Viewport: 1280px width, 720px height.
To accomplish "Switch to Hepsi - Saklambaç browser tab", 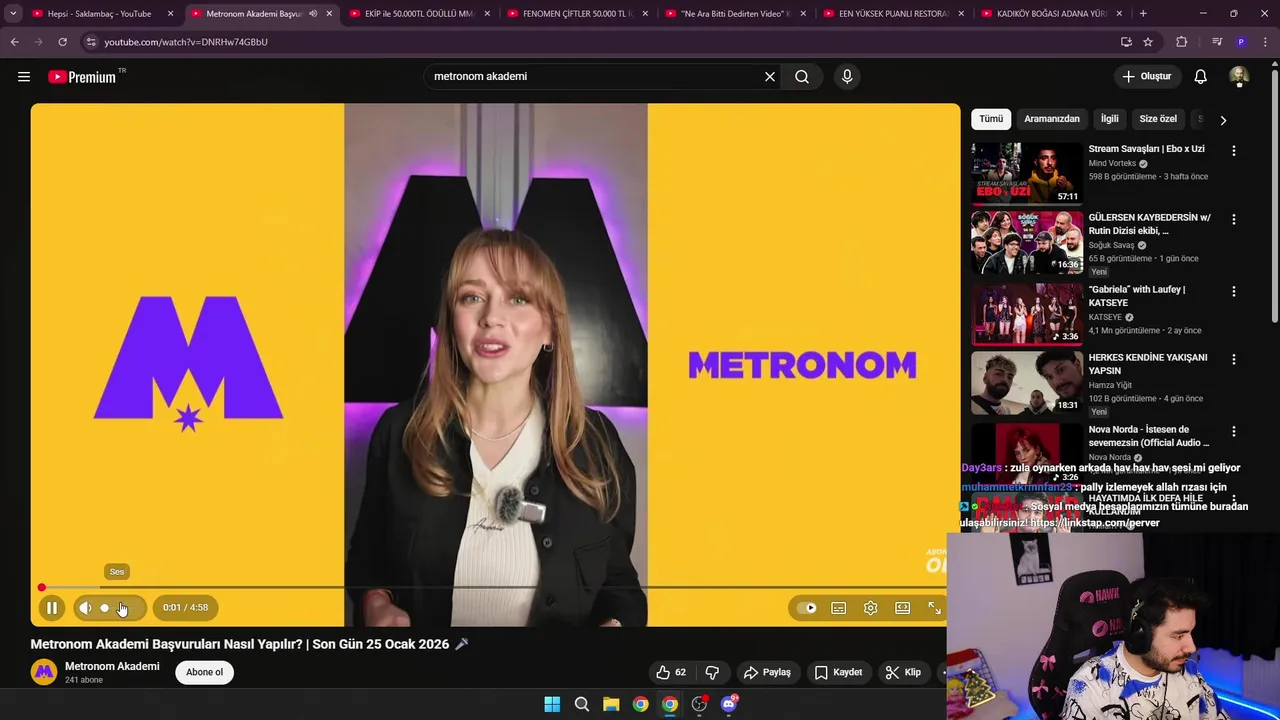I will pyautogui.click(x=103, y=14).
